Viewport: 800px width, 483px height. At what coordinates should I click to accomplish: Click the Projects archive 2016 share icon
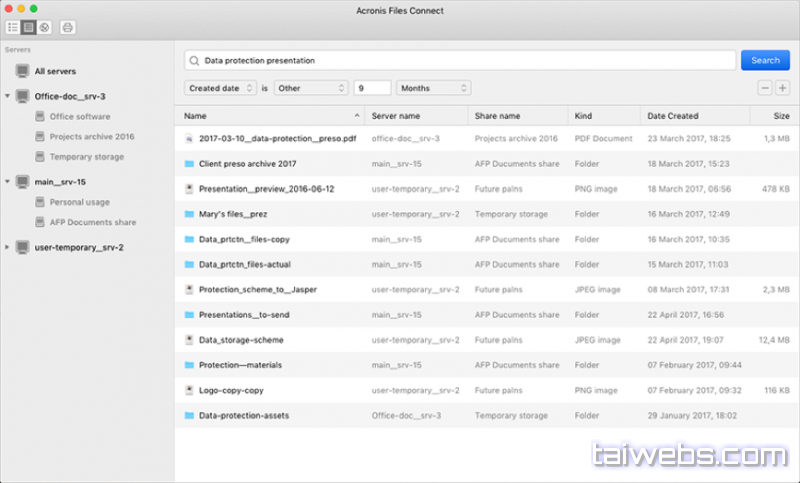point(39,137)
